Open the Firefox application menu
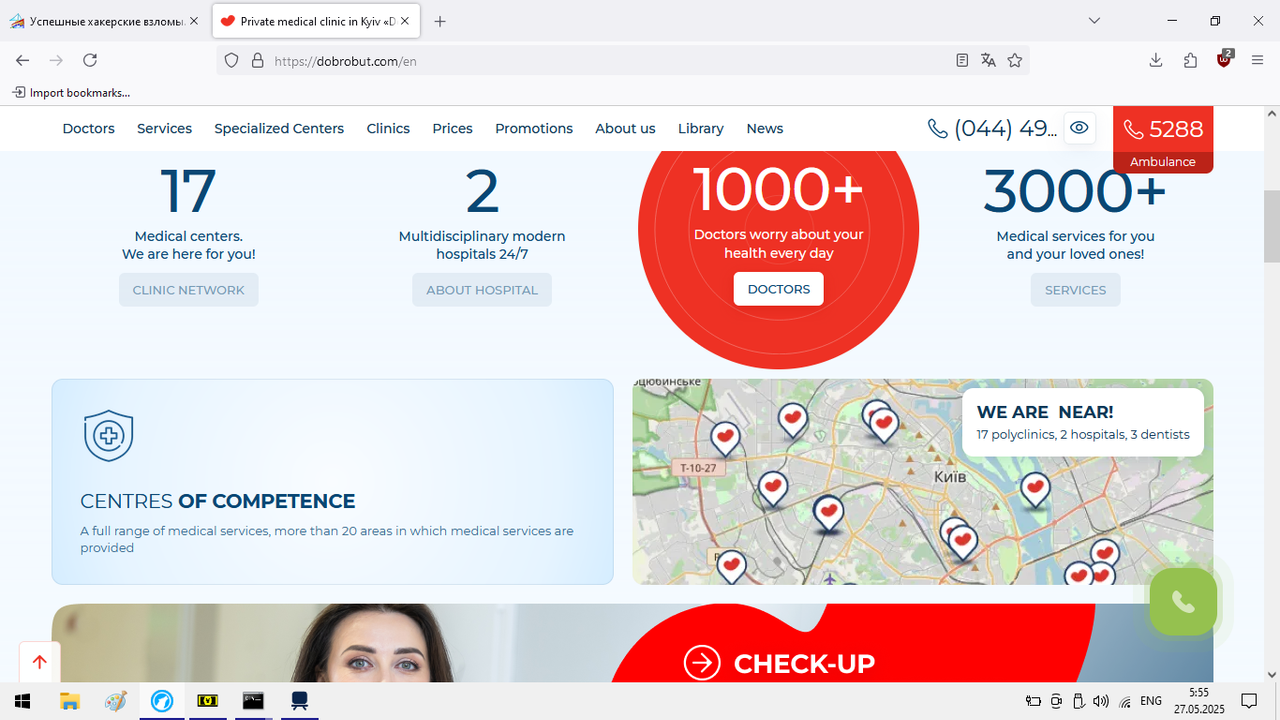1280x720 pixels. pyautogui.click(x=1258, y=60)
